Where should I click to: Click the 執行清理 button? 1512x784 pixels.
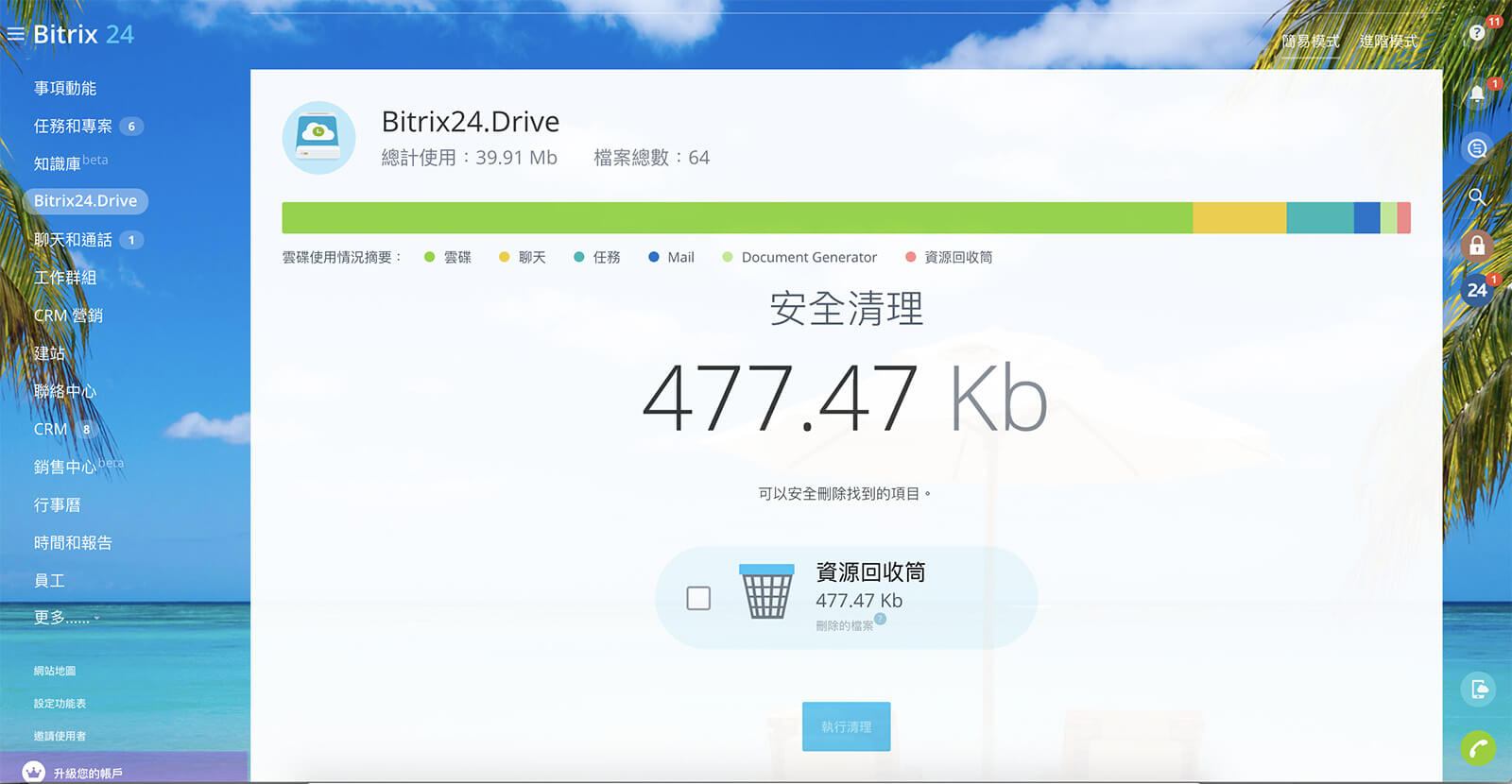click(846, 726)
